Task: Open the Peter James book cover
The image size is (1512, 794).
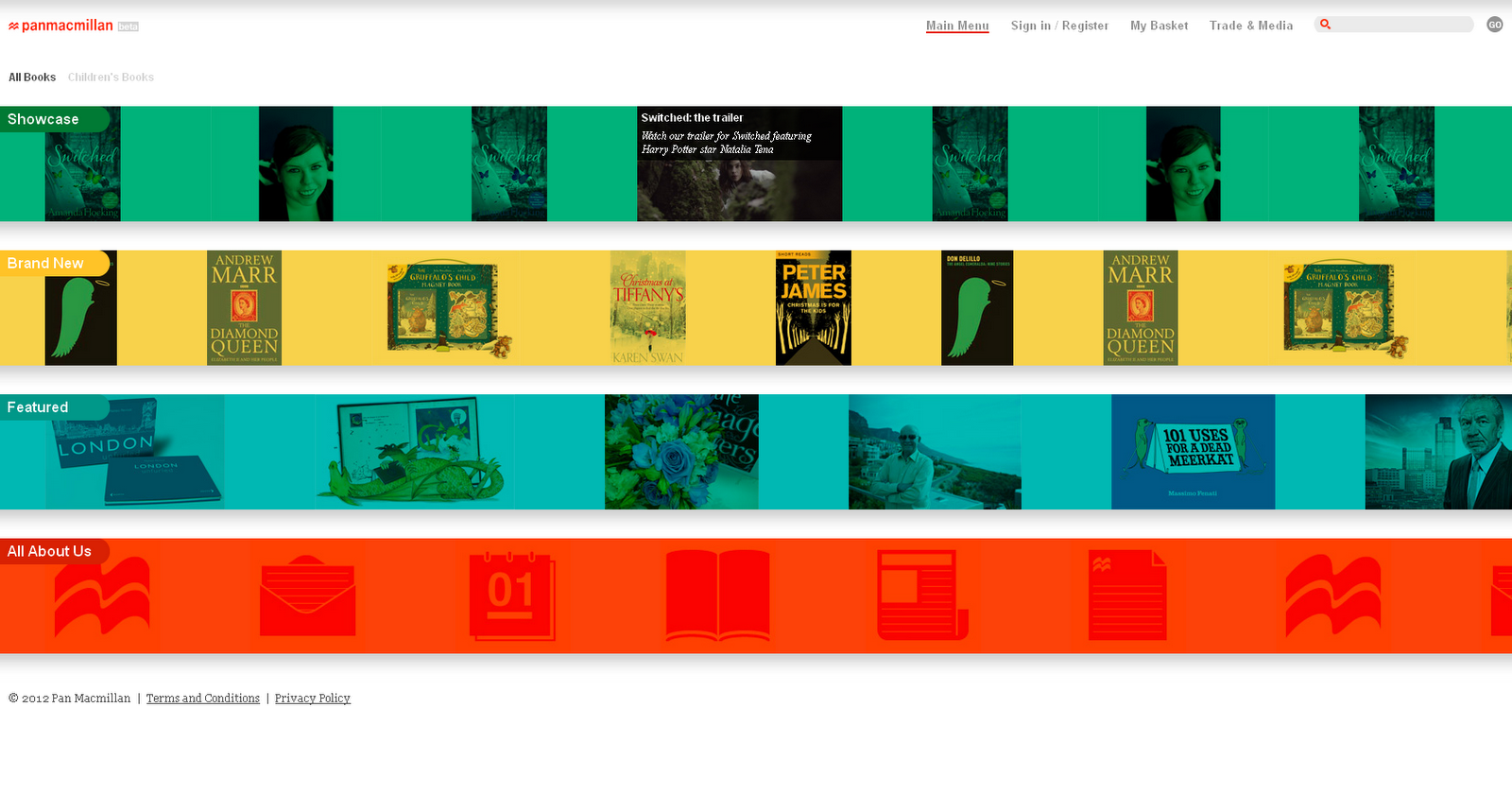Action: coord(814,308)
